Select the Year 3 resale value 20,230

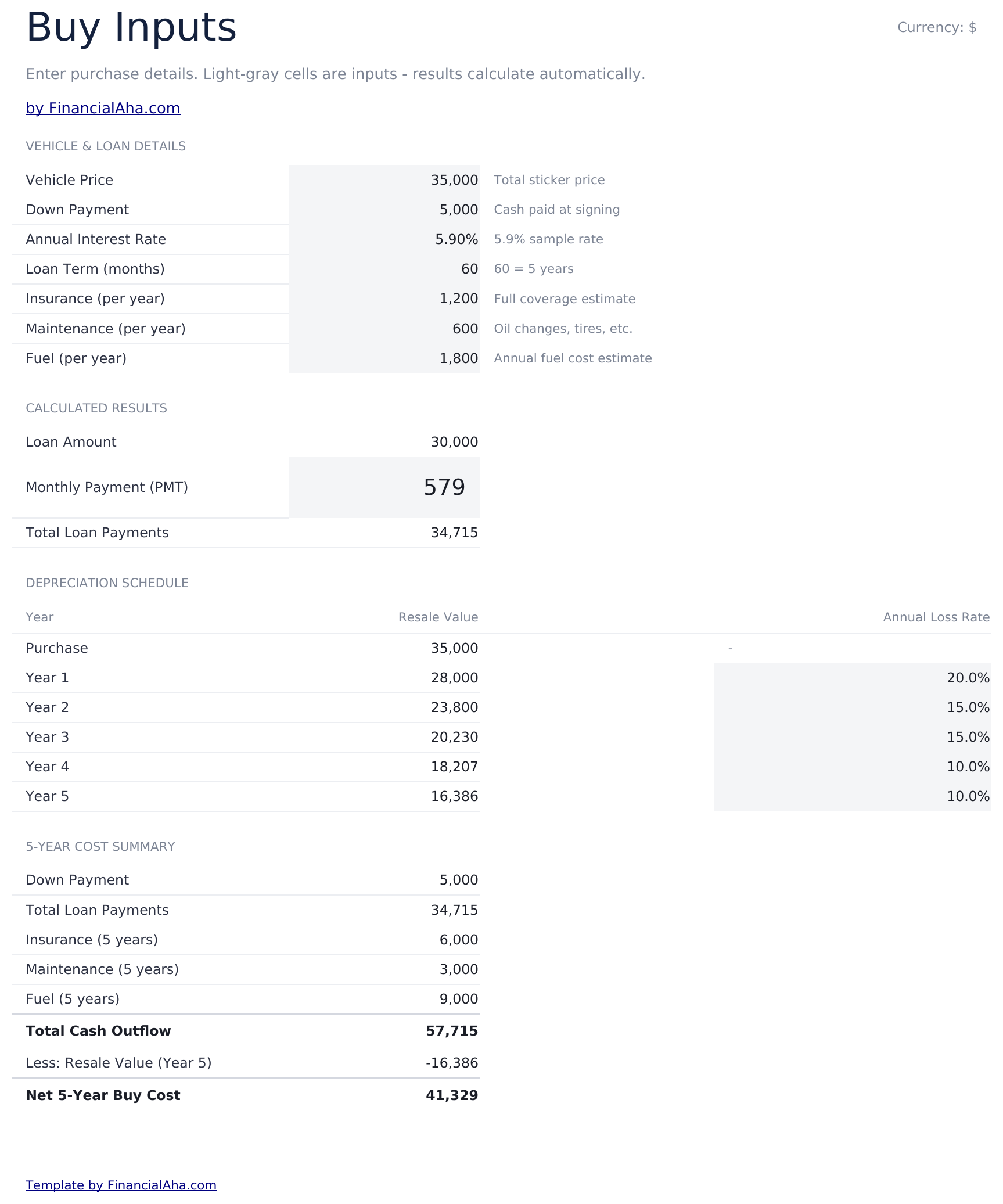click(x=454, y=737)
